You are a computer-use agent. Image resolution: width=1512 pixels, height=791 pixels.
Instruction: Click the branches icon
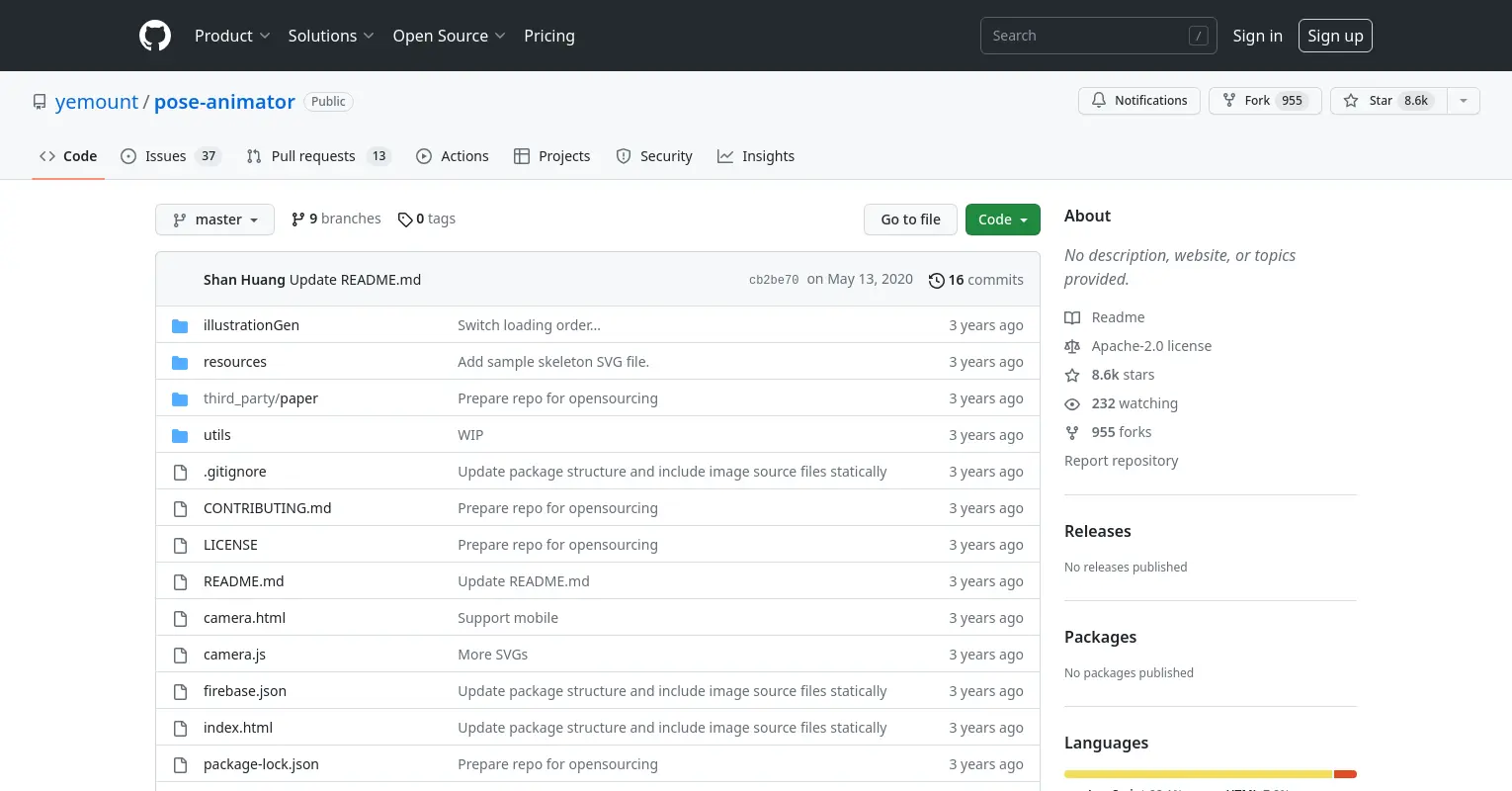click(x=298, y=220)
